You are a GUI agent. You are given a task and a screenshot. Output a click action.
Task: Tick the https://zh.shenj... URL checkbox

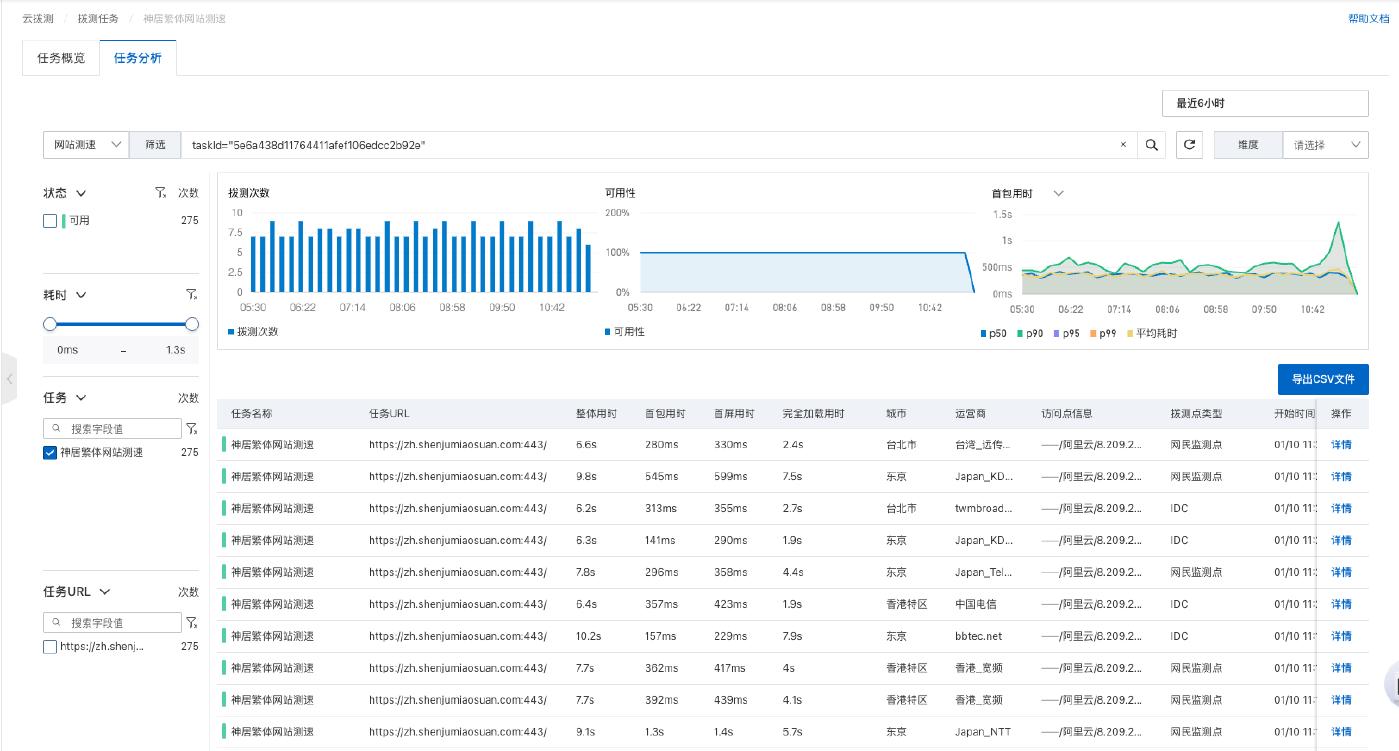[50, 647]
